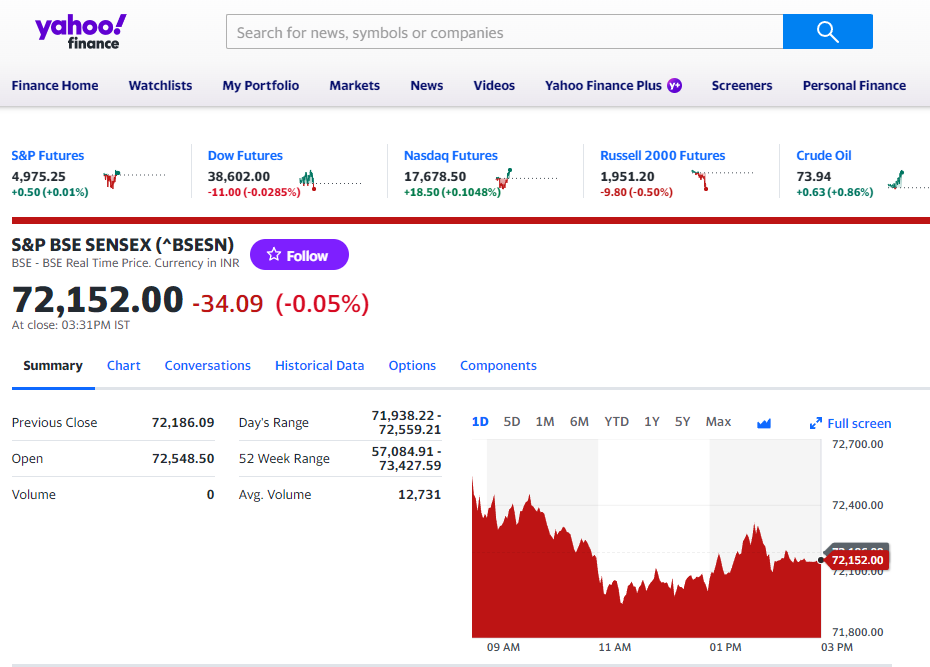Open the News menu

tap(426, 85)
